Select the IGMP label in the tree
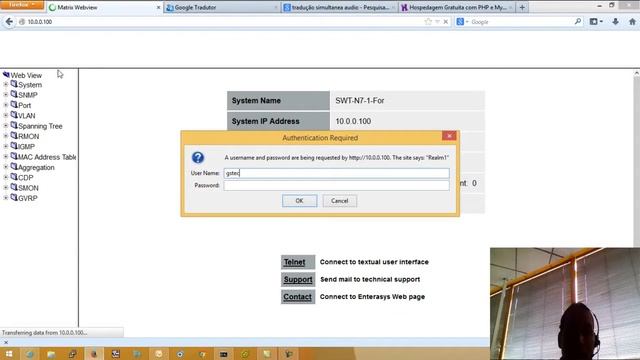This screenshot has height=360, width=640. pyautogui.click(x=26, y=147)
